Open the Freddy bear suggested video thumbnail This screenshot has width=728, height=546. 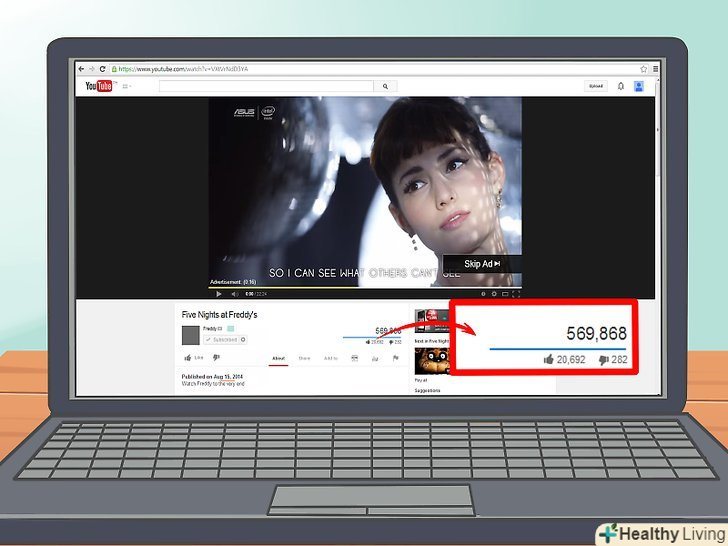coord(432,362)
